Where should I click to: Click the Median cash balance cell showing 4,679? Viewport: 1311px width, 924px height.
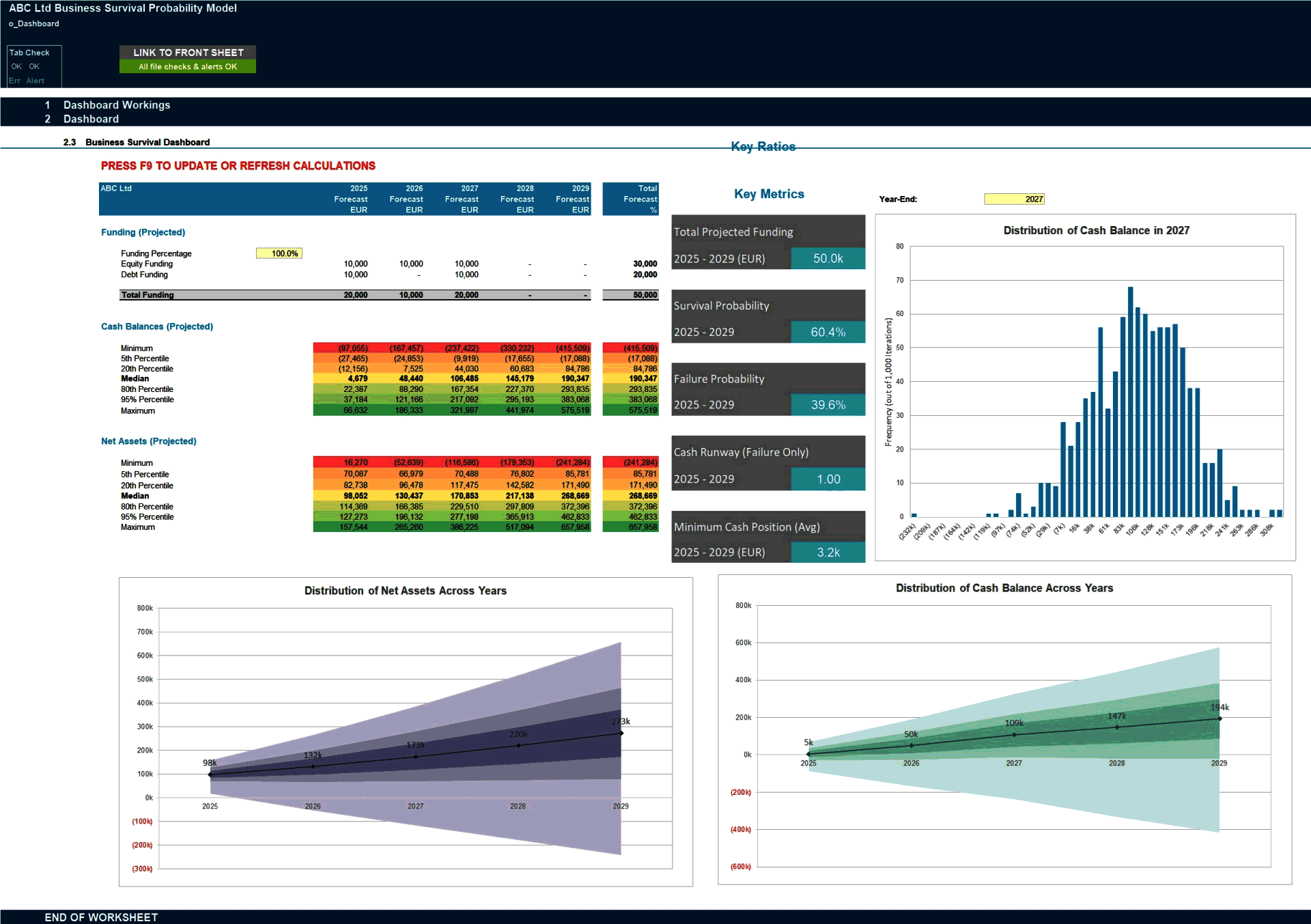click(358, 378)
